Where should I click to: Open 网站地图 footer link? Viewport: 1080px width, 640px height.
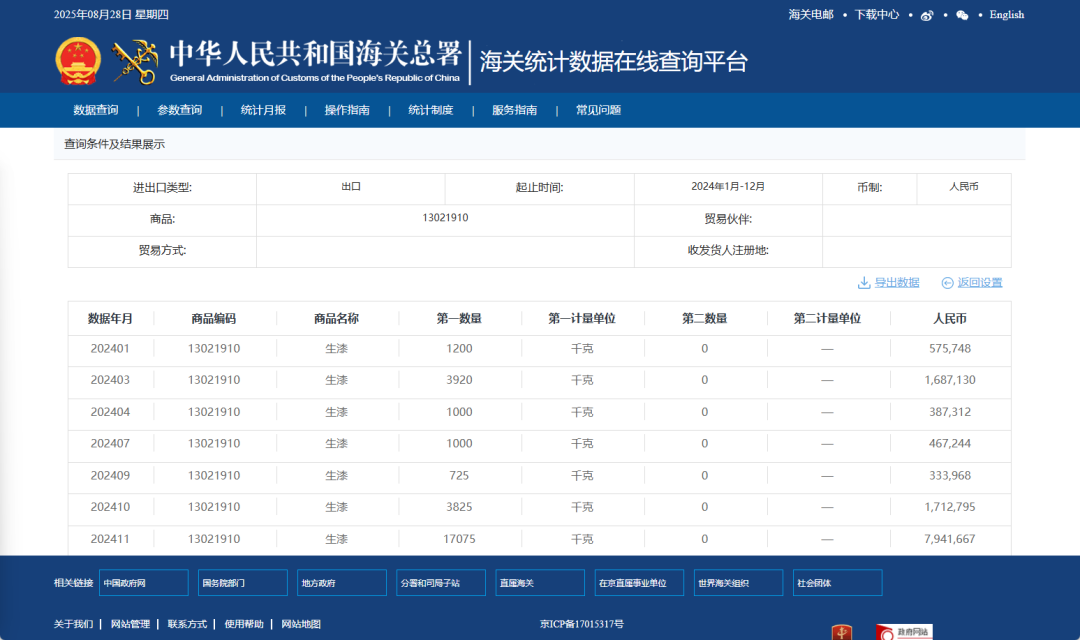301,624
